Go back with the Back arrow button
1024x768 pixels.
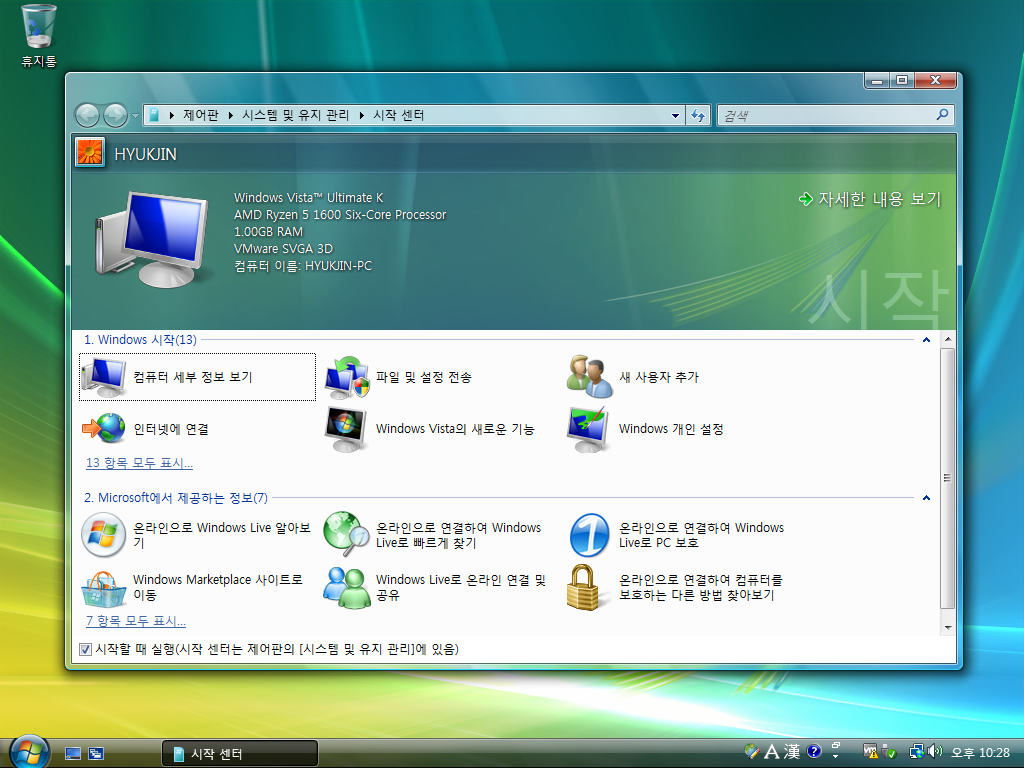[x=88, y=116]
